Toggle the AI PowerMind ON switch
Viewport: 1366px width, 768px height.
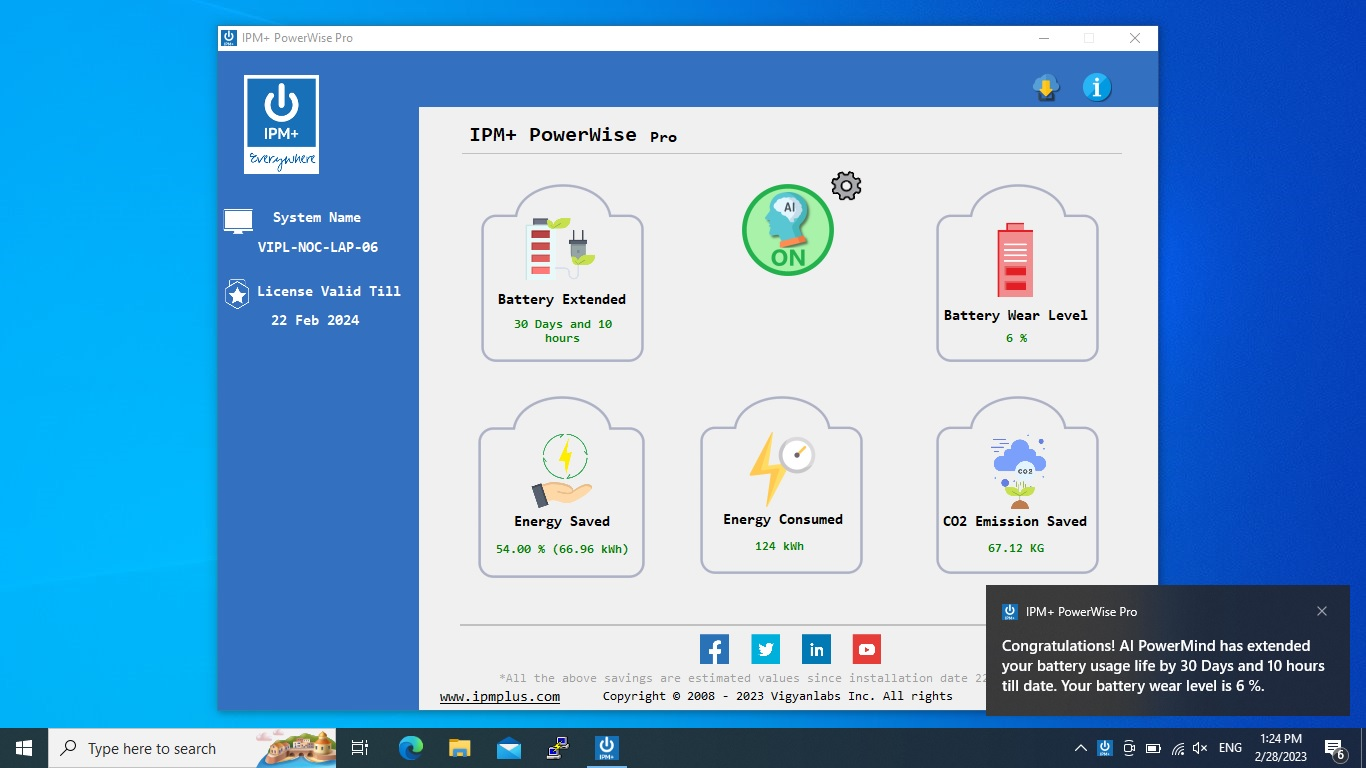[x=788, y=230]
